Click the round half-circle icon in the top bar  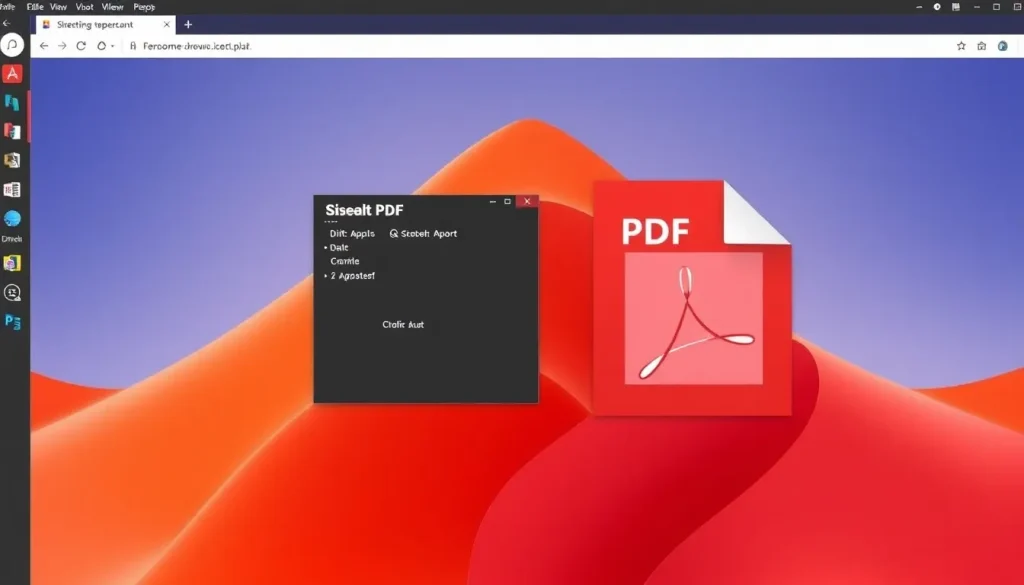coord(936,7)
